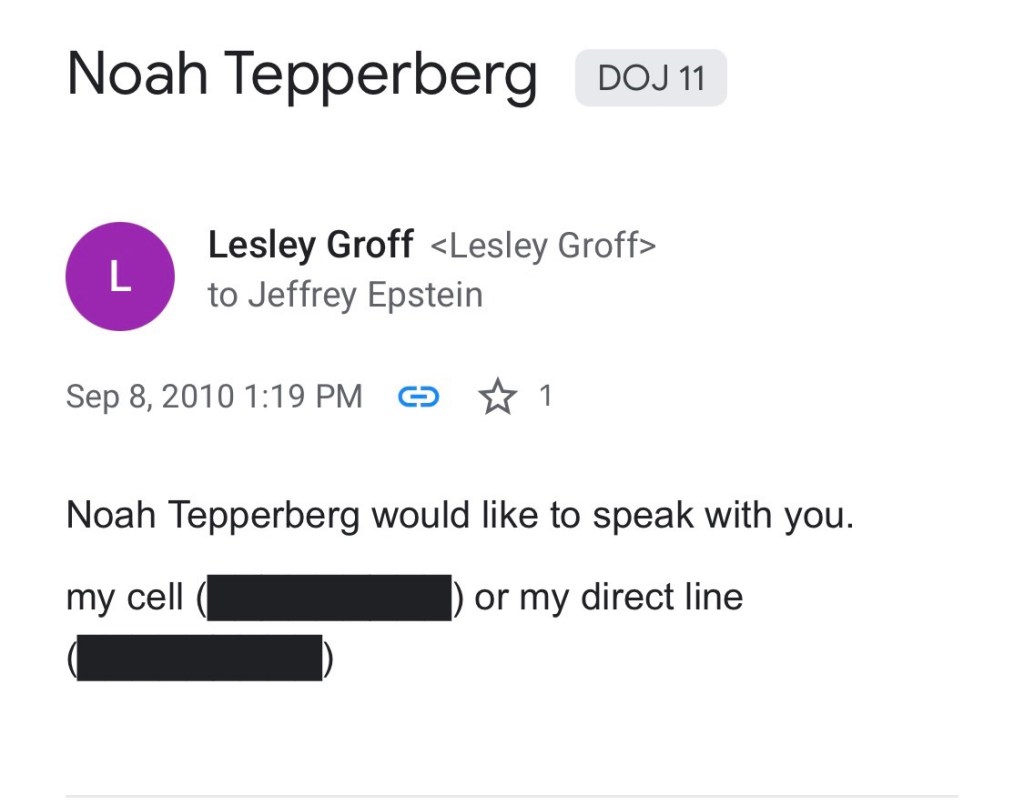Open the DOJ 11 label chip
Viewport: 1024px width, 805px height.
(651, 78)
